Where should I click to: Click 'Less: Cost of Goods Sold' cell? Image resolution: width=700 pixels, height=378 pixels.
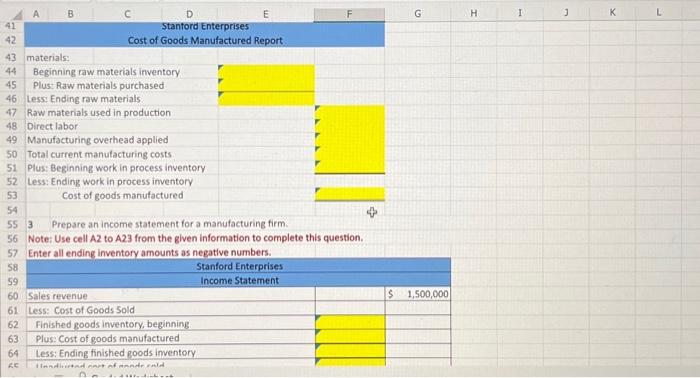click(81, 310)
